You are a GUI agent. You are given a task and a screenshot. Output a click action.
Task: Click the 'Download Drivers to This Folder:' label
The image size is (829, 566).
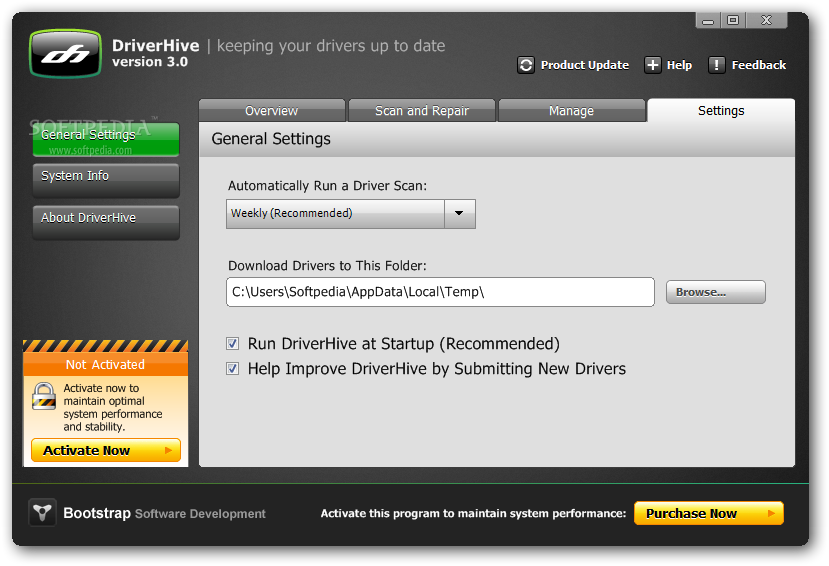click(x=327, y=265)
